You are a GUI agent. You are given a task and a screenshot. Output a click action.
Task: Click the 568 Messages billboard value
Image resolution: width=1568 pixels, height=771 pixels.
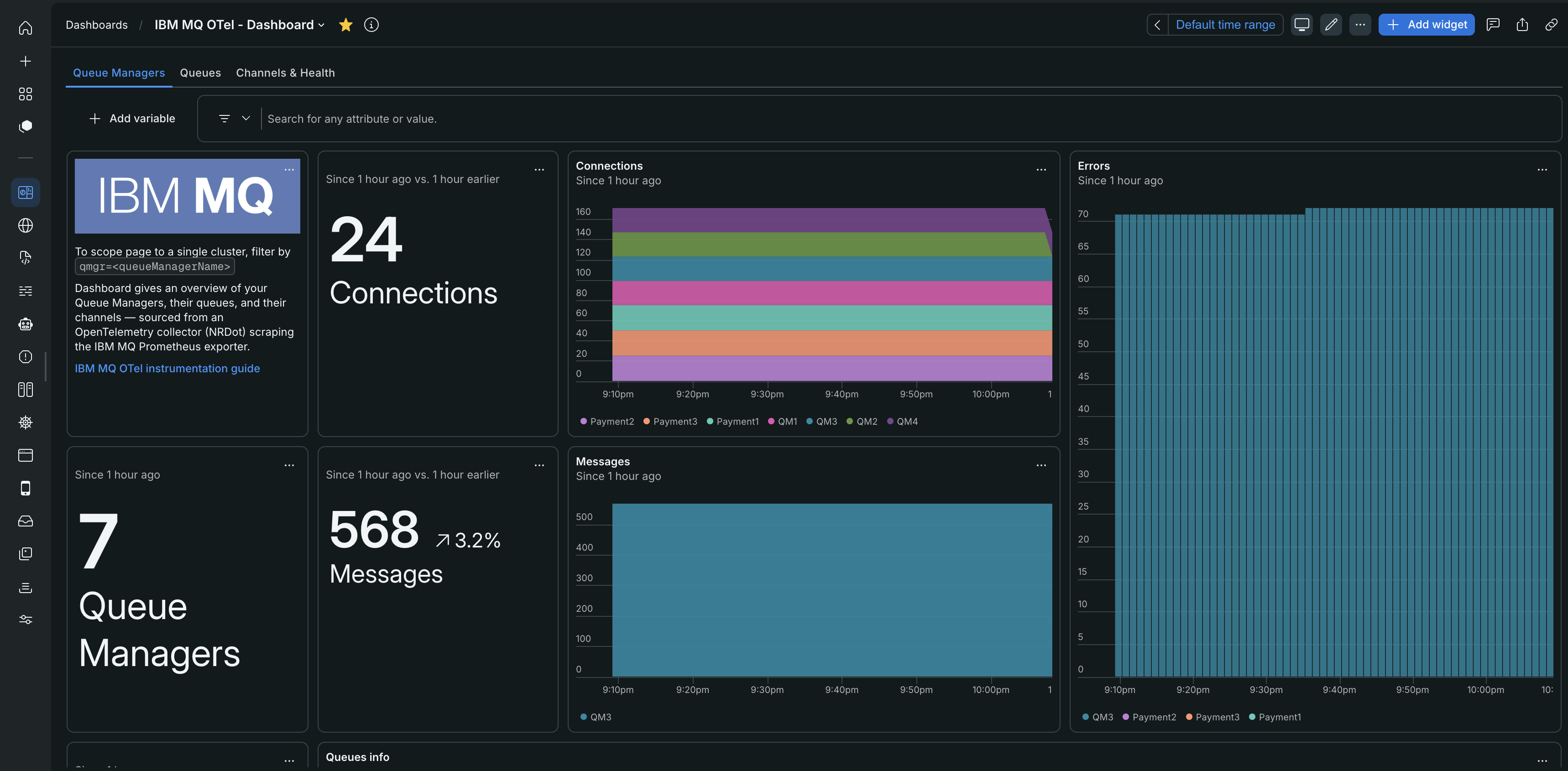pos(374,529)
